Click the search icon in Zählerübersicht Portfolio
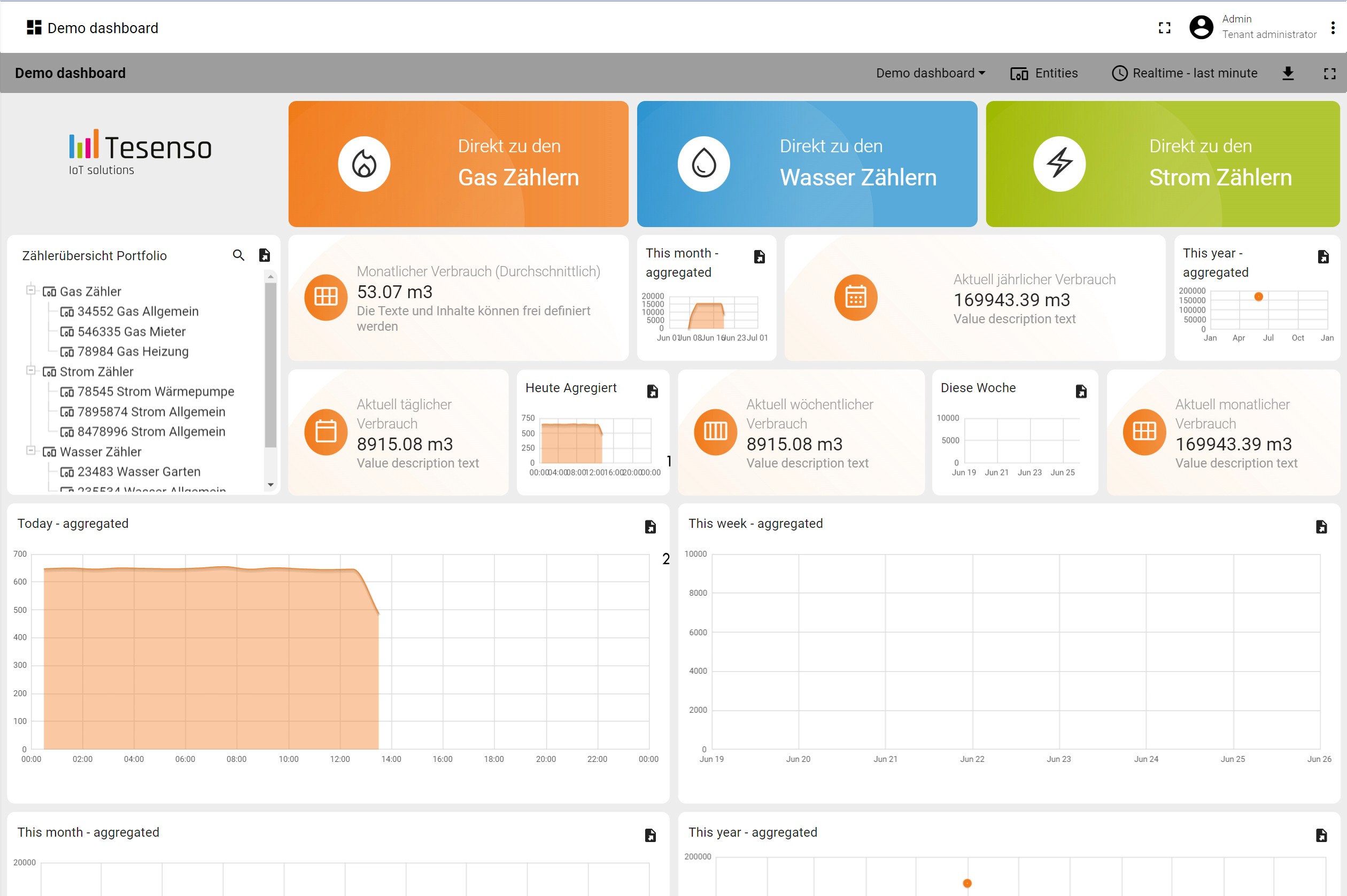Screen dimensions: 1347x896 click(x=238, y=255)
